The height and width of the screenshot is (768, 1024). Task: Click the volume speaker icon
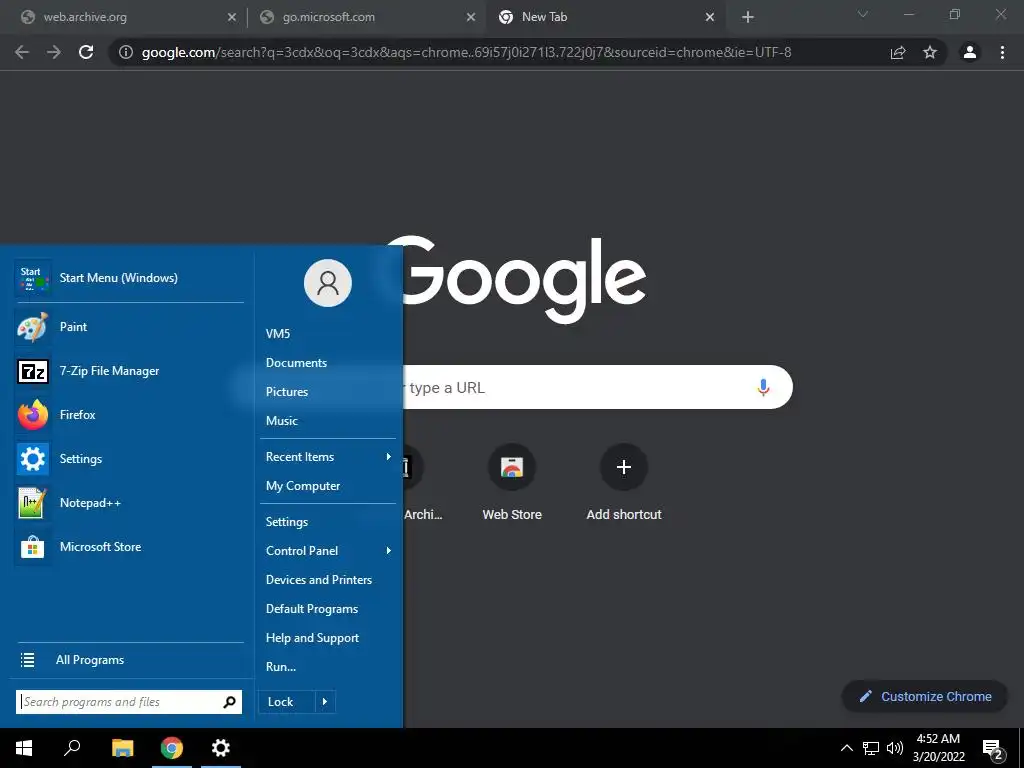895,748
